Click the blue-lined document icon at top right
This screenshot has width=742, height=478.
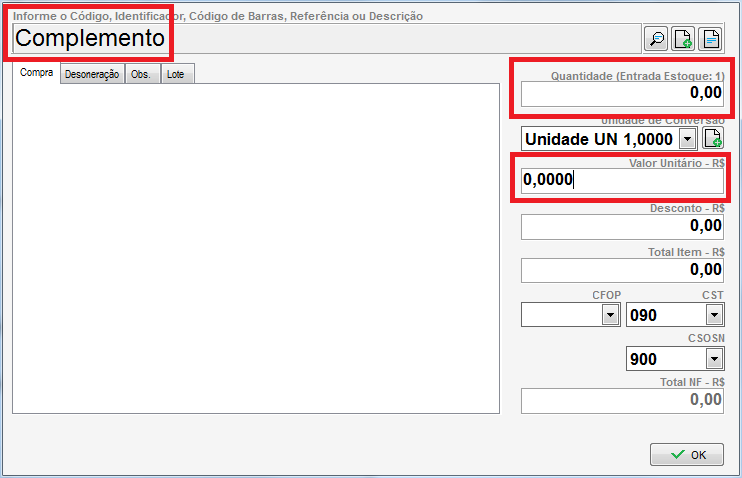[x=710, y=39]
